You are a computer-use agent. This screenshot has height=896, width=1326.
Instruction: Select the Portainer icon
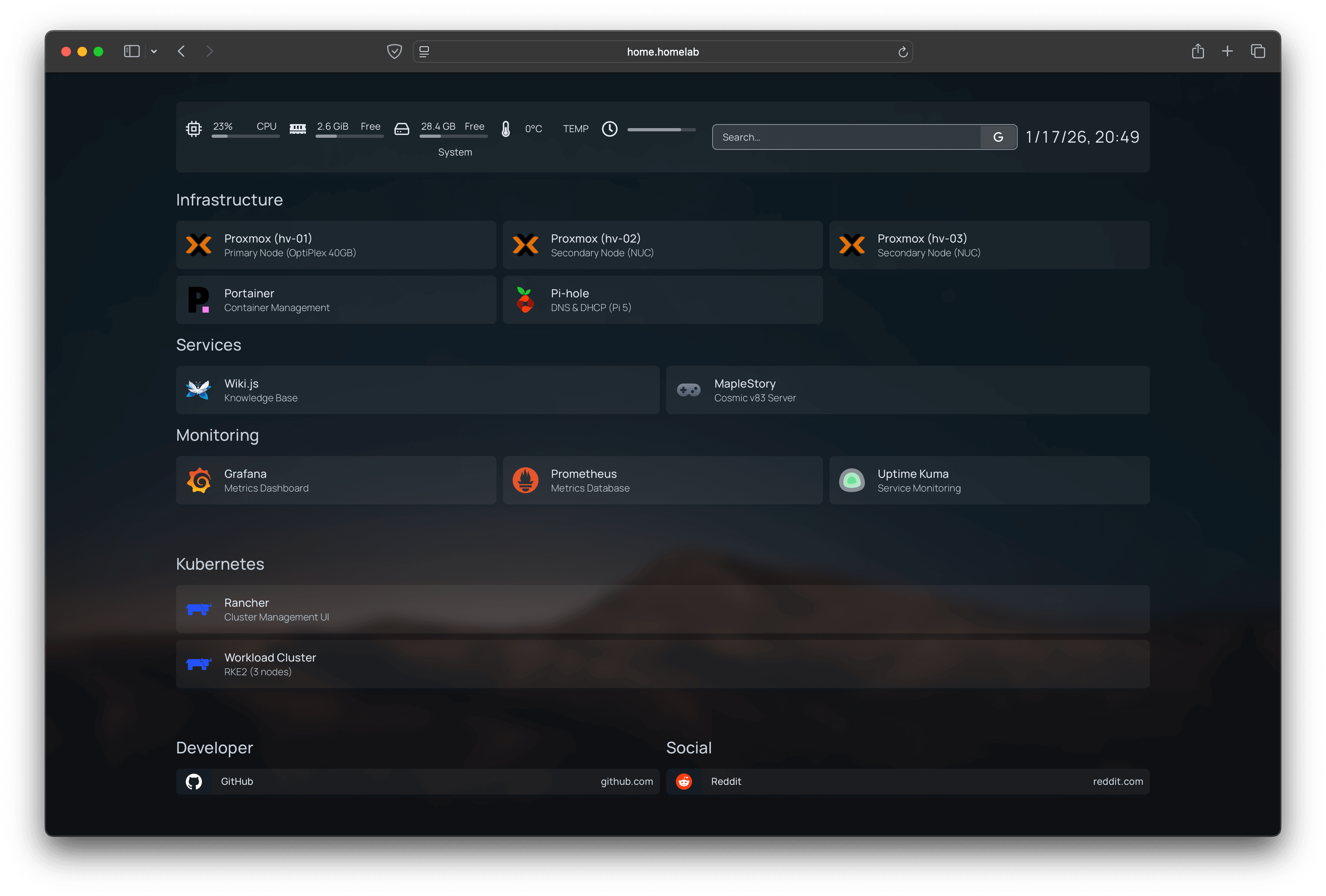tap(198, 299)
